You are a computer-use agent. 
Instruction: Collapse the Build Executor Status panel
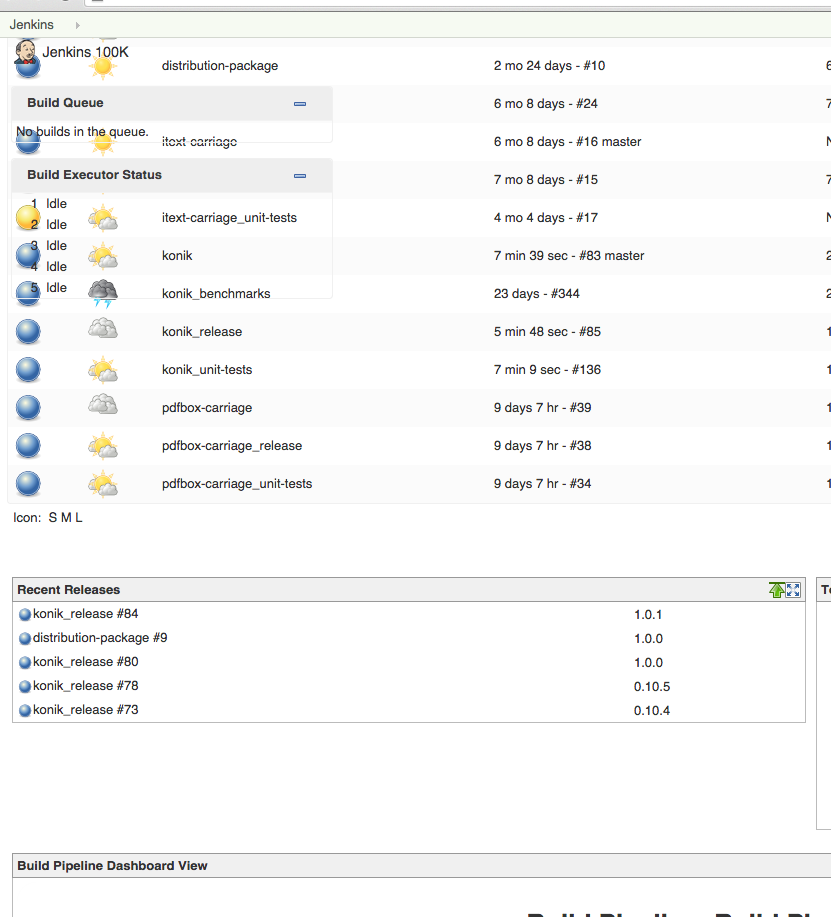tap(300, 176)
